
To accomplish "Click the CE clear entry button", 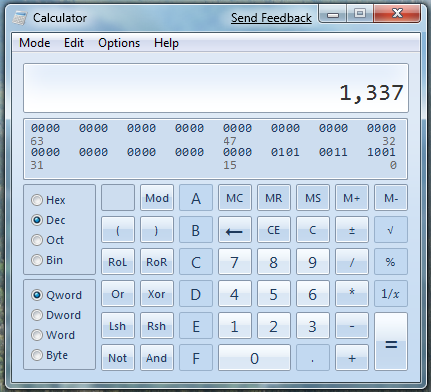I will 274,230.
